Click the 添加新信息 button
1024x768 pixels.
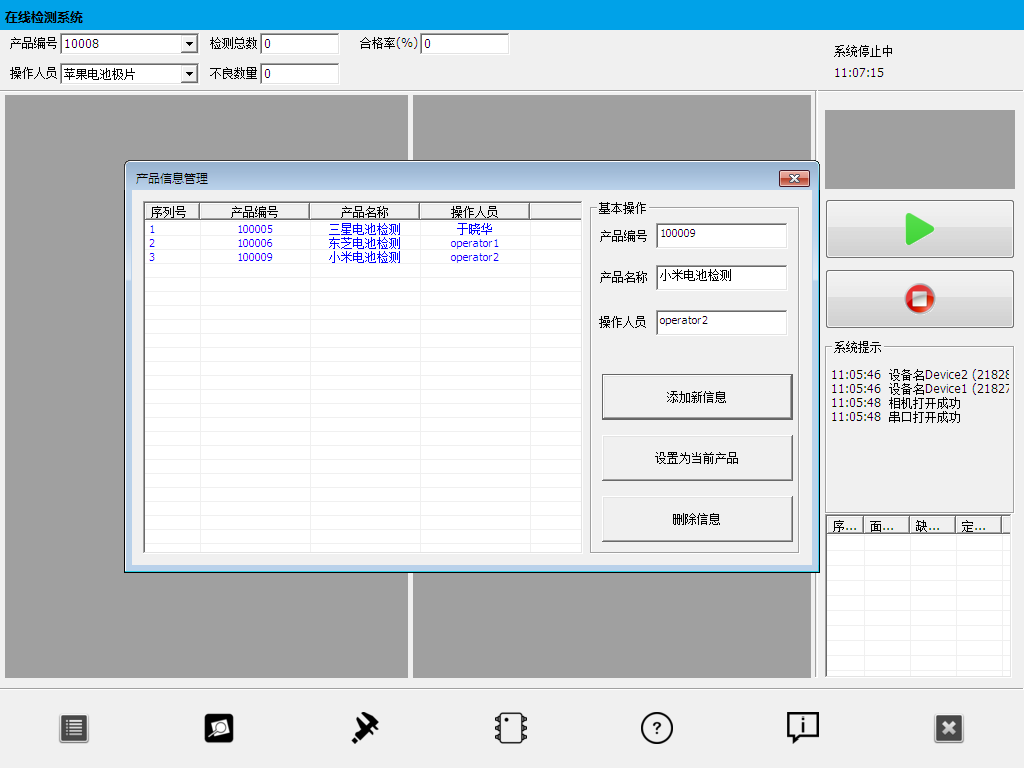click(697, 397)
